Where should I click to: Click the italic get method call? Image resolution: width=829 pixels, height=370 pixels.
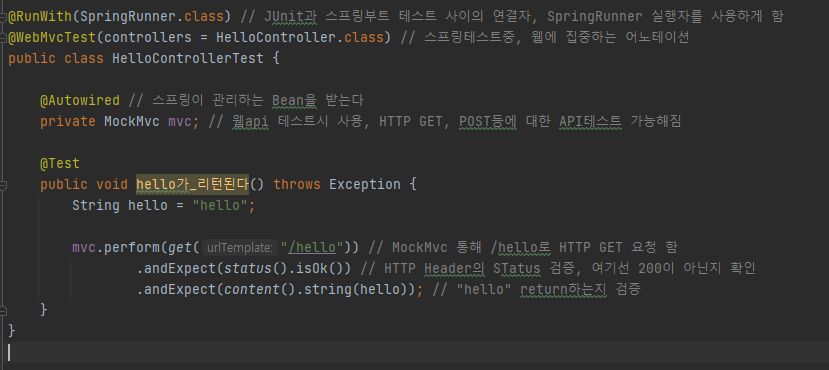point(180,247)
